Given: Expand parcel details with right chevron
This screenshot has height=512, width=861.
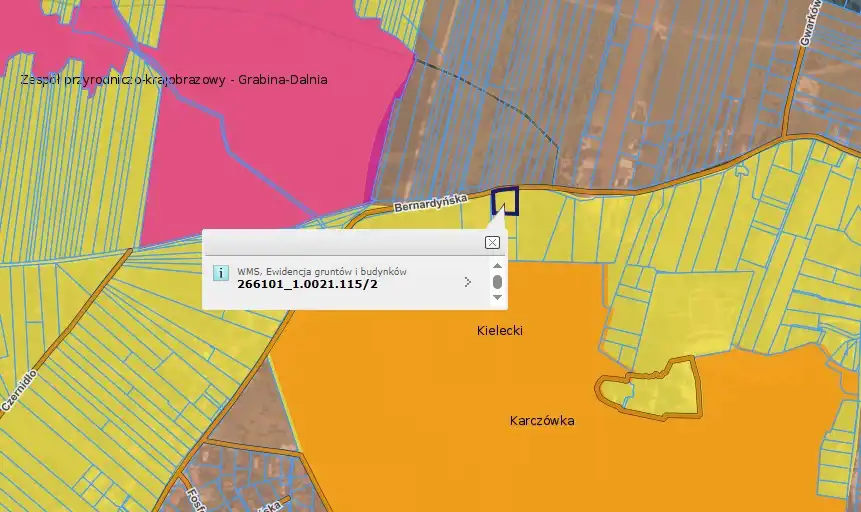Looking at the screenshot, I should pos(468,282).
